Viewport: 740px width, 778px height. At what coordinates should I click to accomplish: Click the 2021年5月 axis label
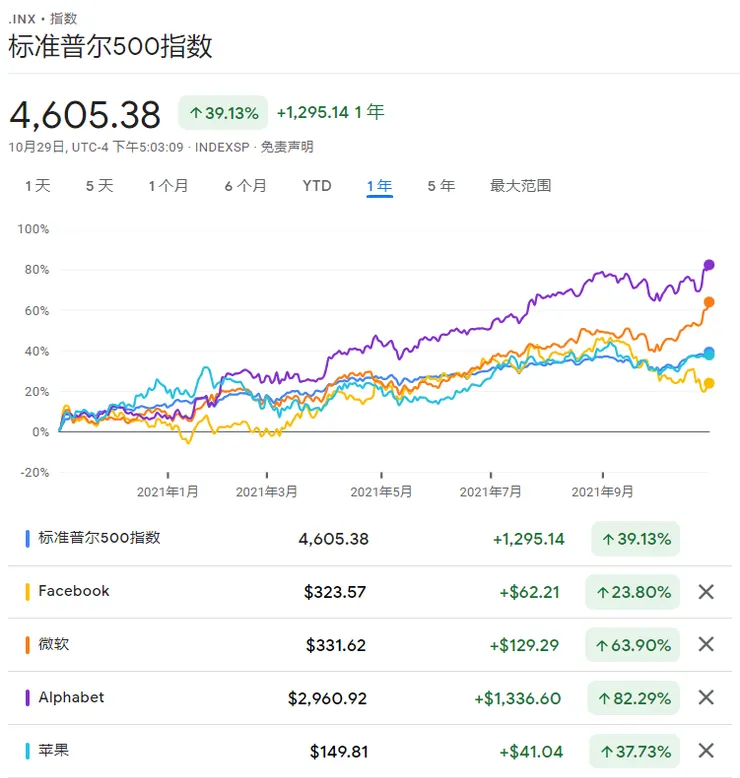coord(381,492)
